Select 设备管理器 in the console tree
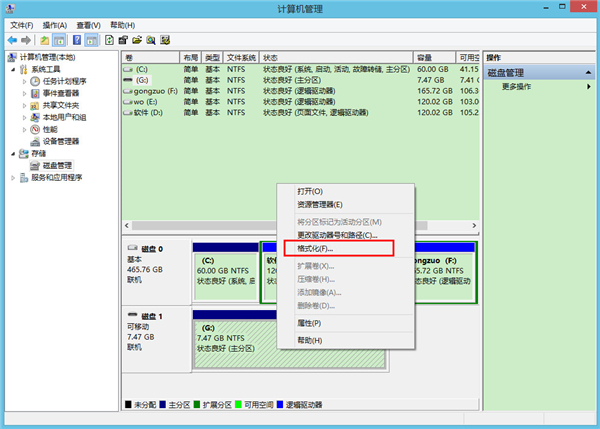600x429 pixels. pos(60,141)
